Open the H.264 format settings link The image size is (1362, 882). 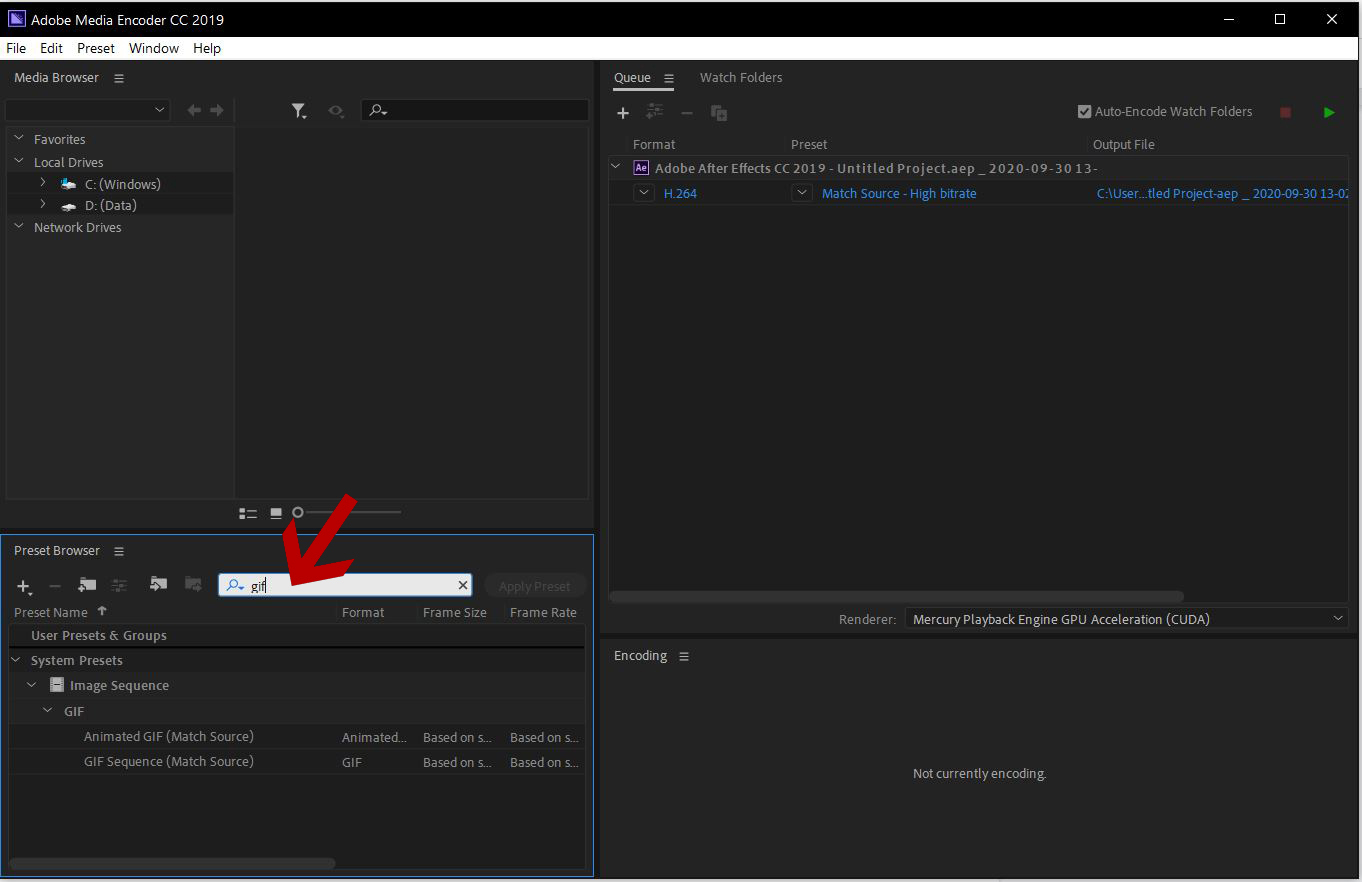[x=680, y=193]
